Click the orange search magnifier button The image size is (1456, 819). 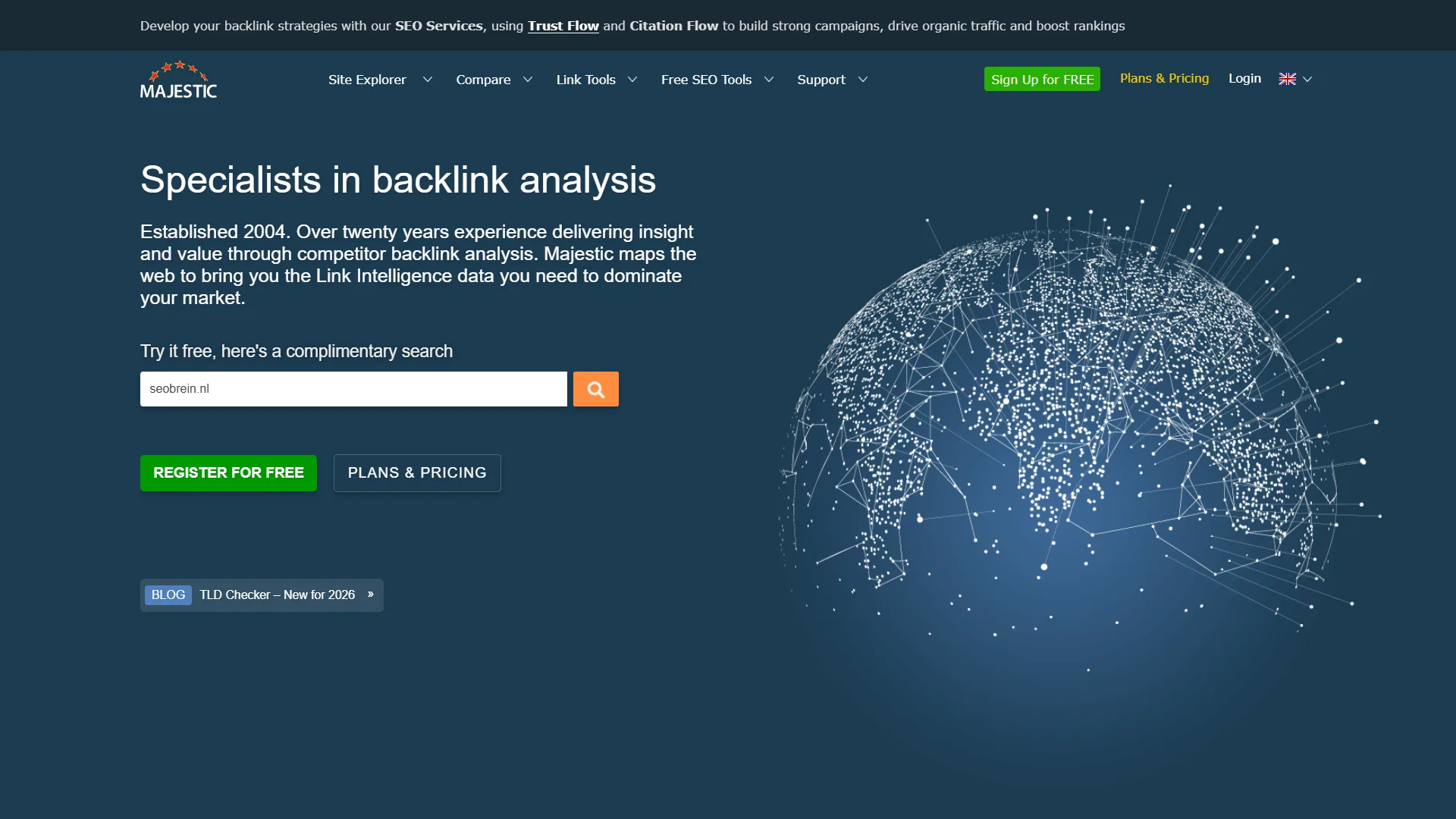pos(595,389)
